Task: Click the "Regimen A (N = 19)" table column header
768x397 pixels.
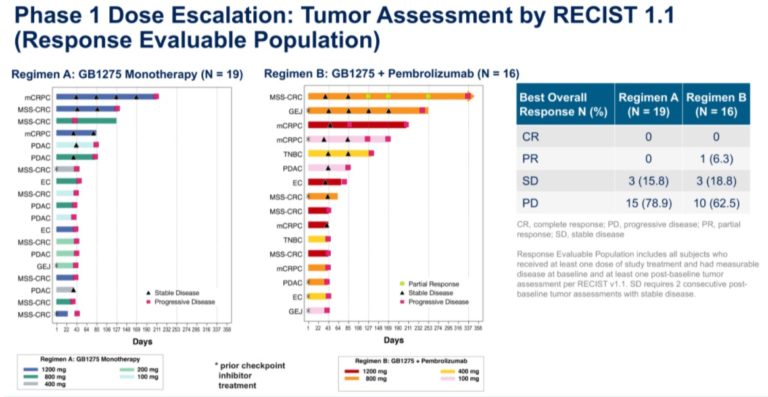Action: 648,104
